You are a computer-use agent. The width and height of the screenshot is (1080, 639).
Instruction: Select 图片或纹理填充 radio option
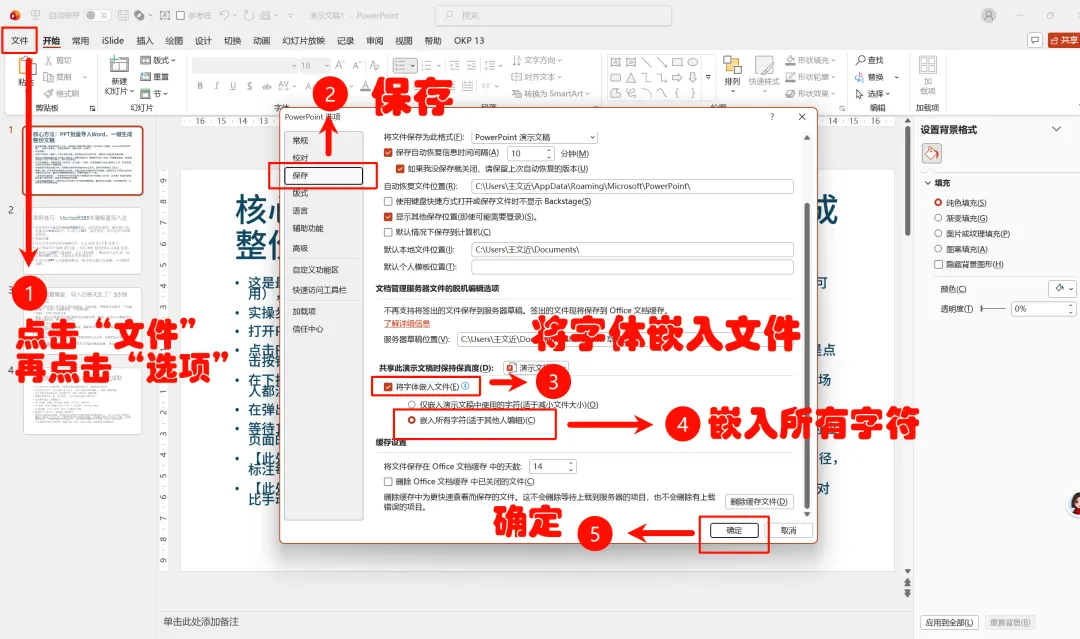coord(937,233)
